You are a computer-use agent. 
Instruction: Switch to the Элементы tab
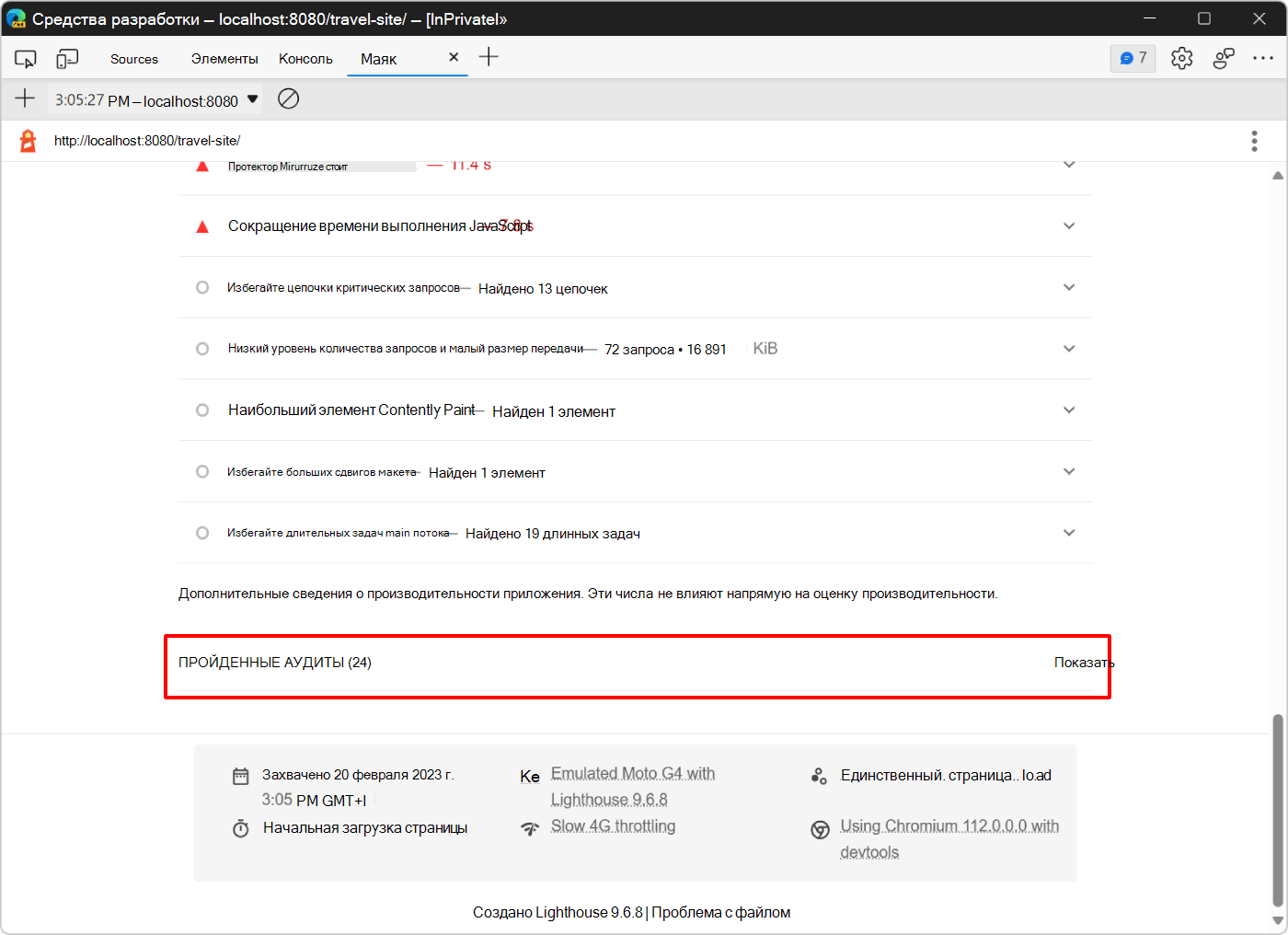coord(224,59)
